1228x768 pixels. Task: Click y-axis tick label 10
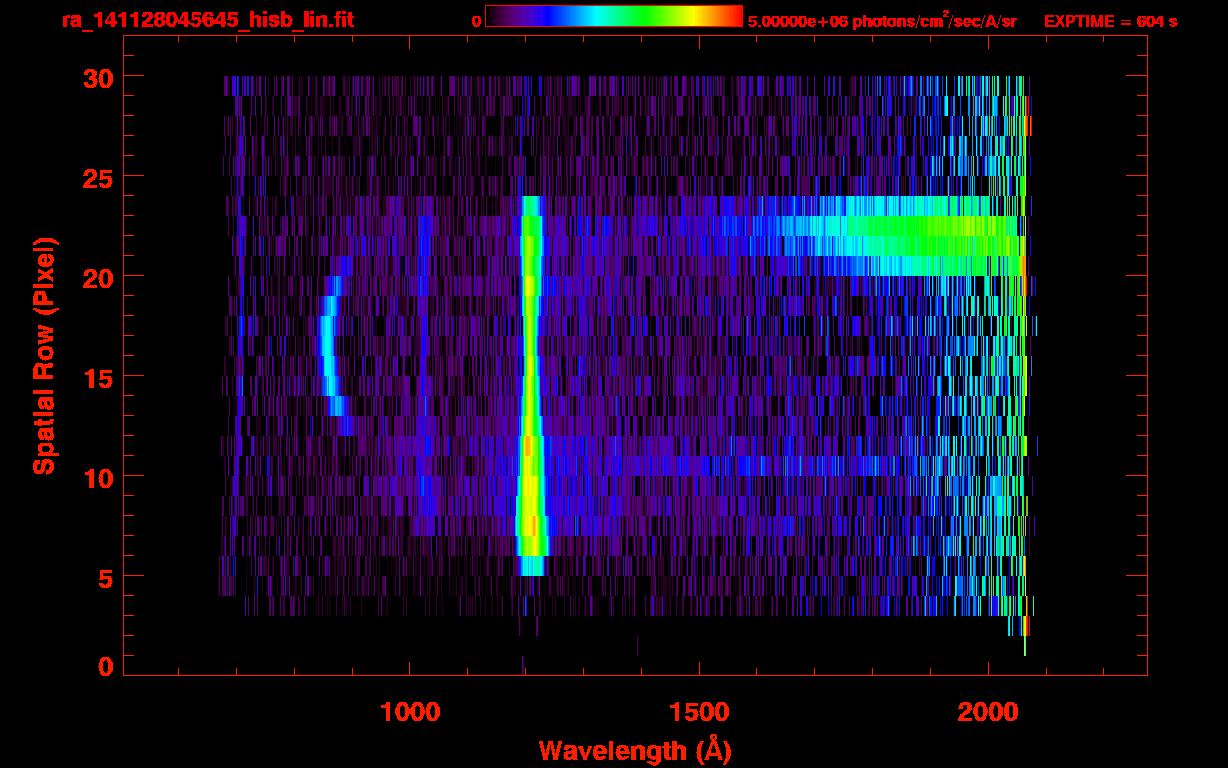click(98, 477)
